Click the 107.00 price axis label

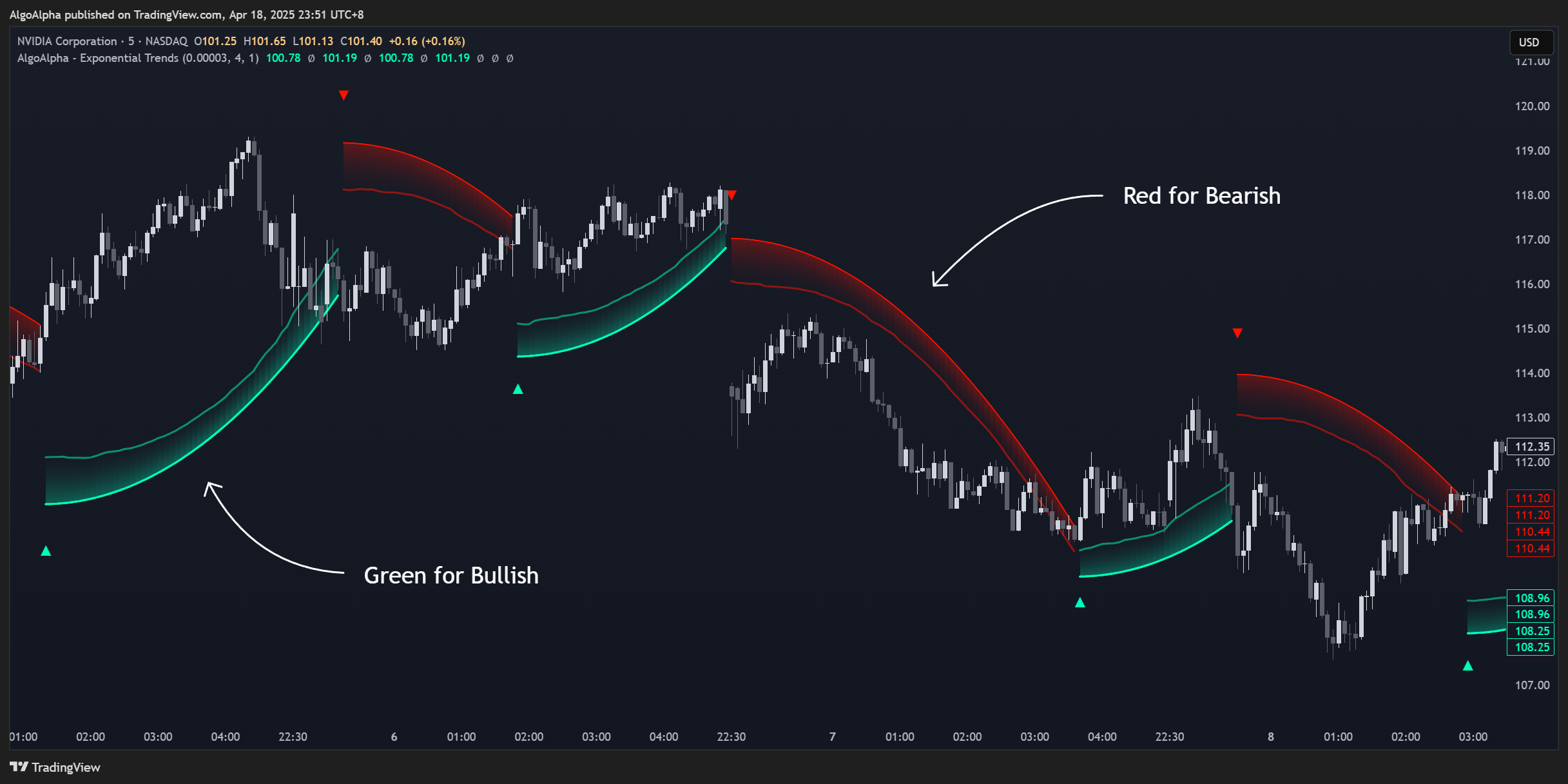(1532, 685)
